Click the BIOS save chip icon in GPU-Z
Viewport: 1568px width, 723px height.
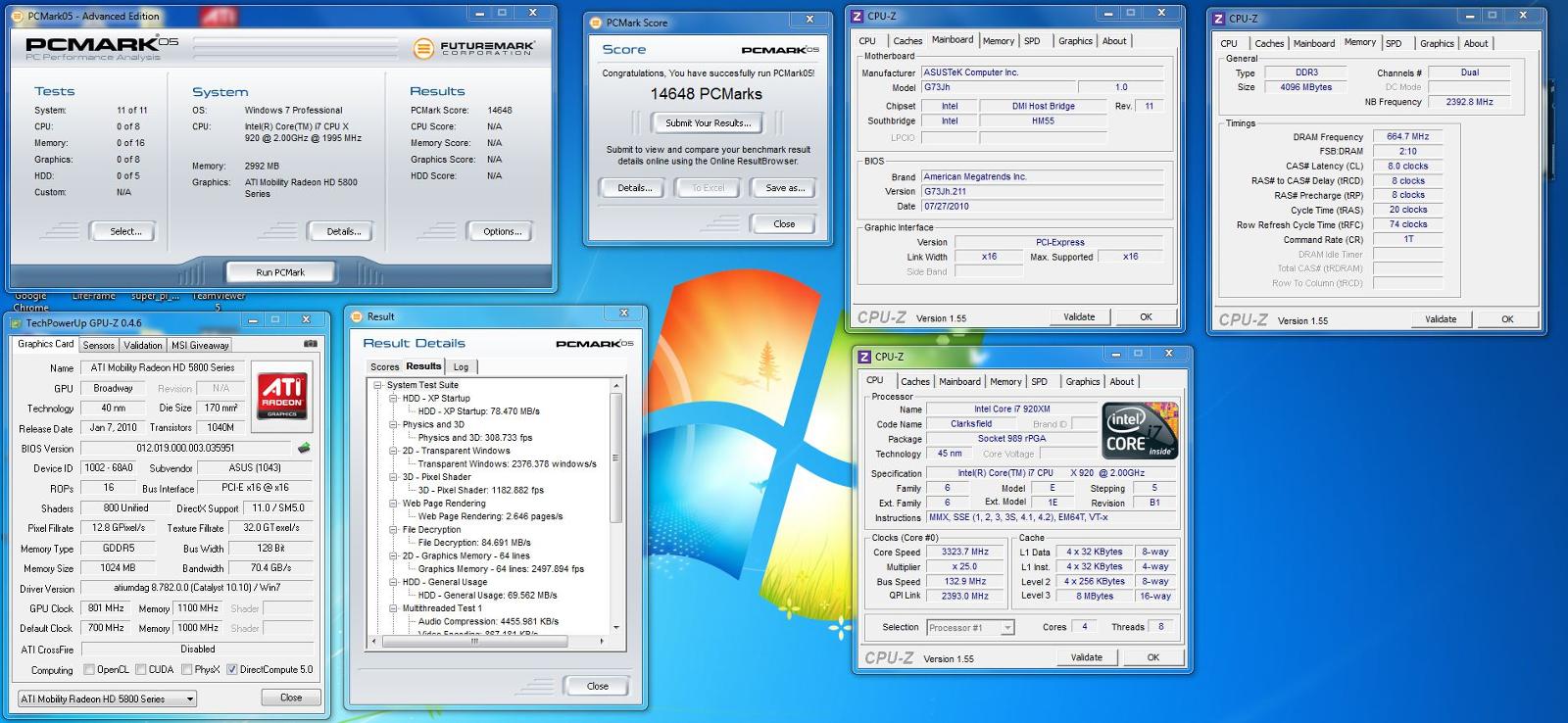tap(305, 448)
